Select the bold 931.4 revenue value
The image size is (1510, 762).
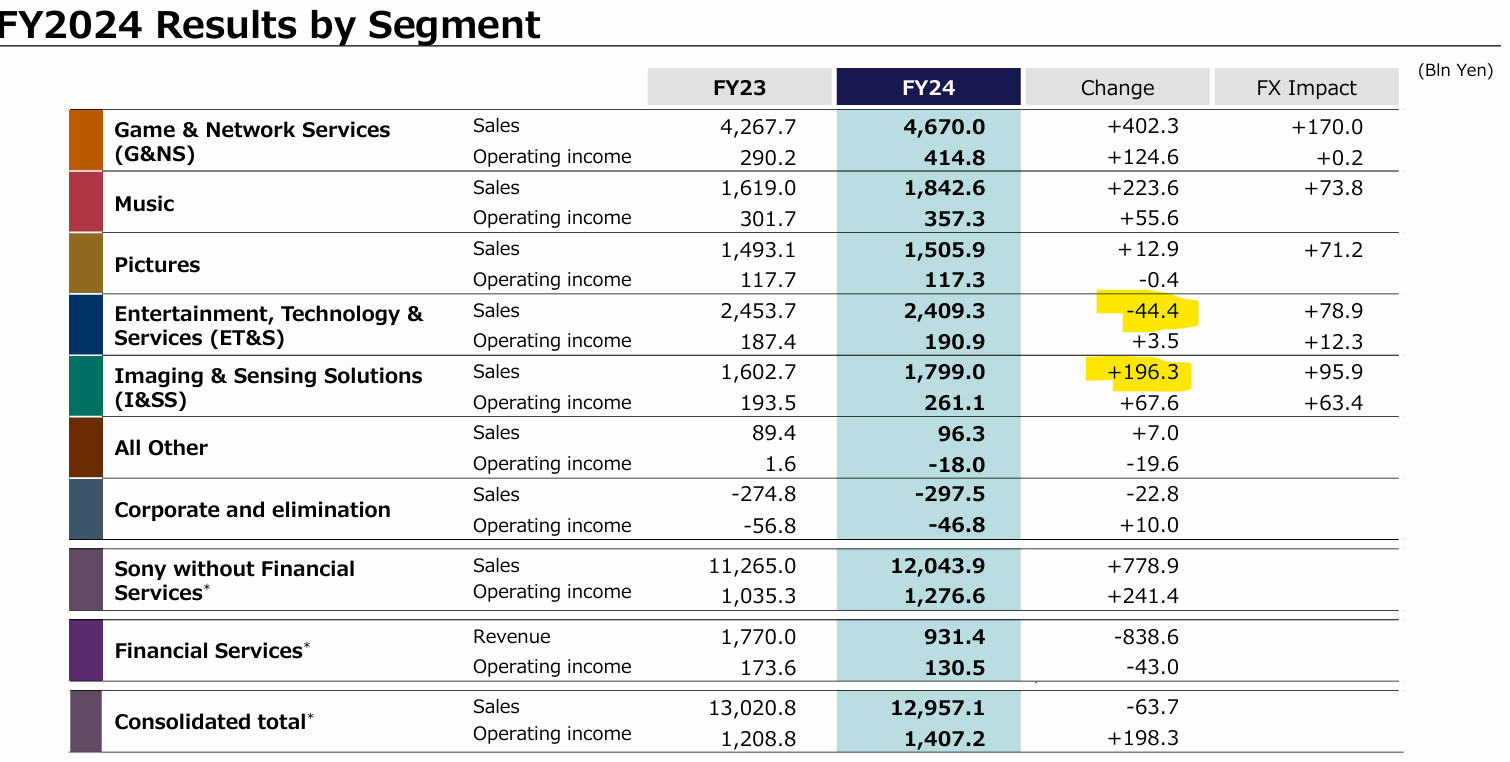955,637
